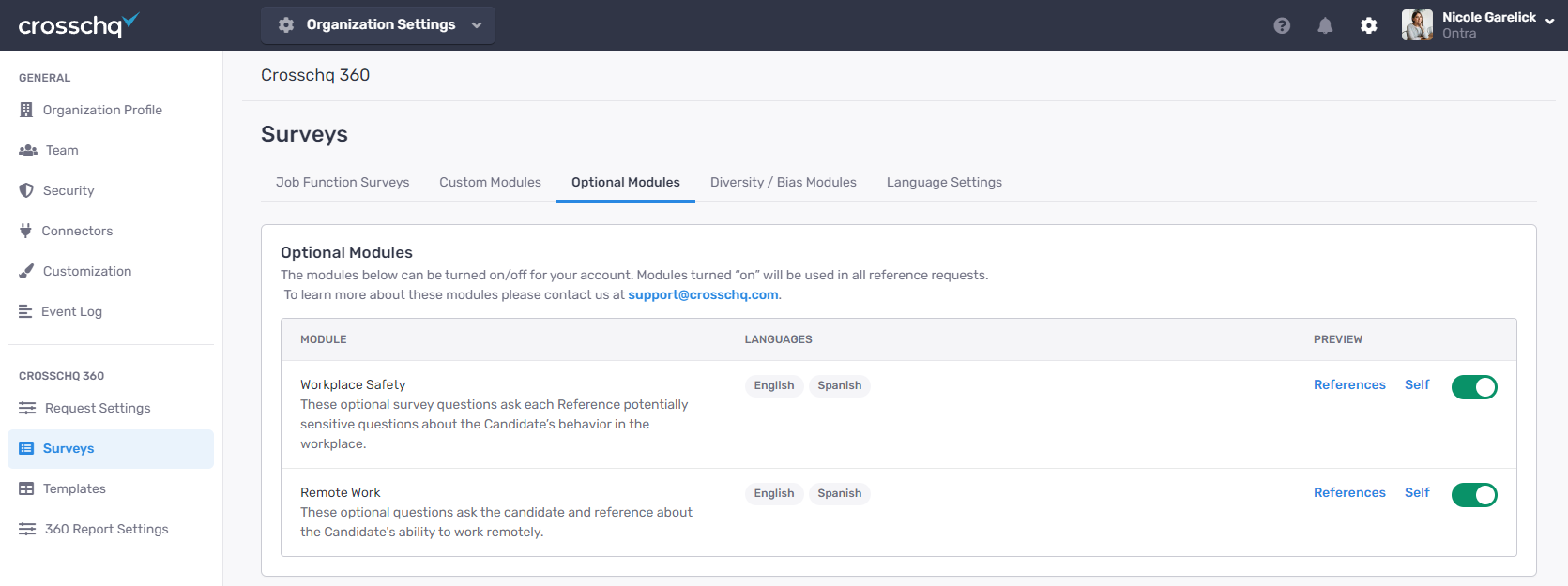Click the Security shield icon
The width and height of the screenshot is (1568, 586).
pyautogui.click(x=26, y=190)
